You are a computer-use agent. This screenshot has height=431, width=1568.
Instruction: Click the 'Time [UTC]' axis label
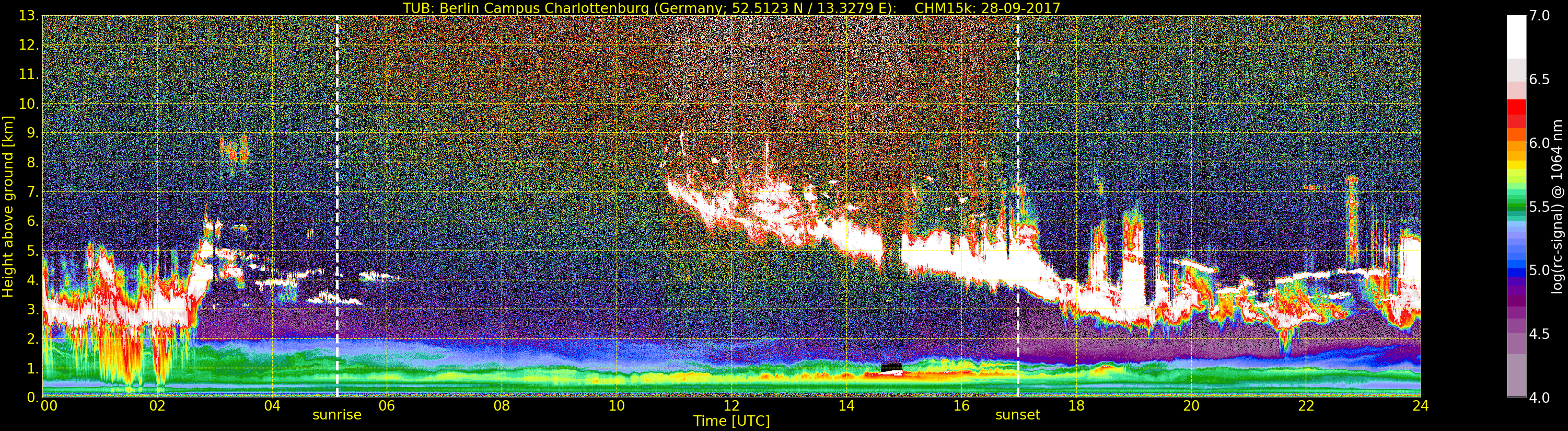point(731,421)
